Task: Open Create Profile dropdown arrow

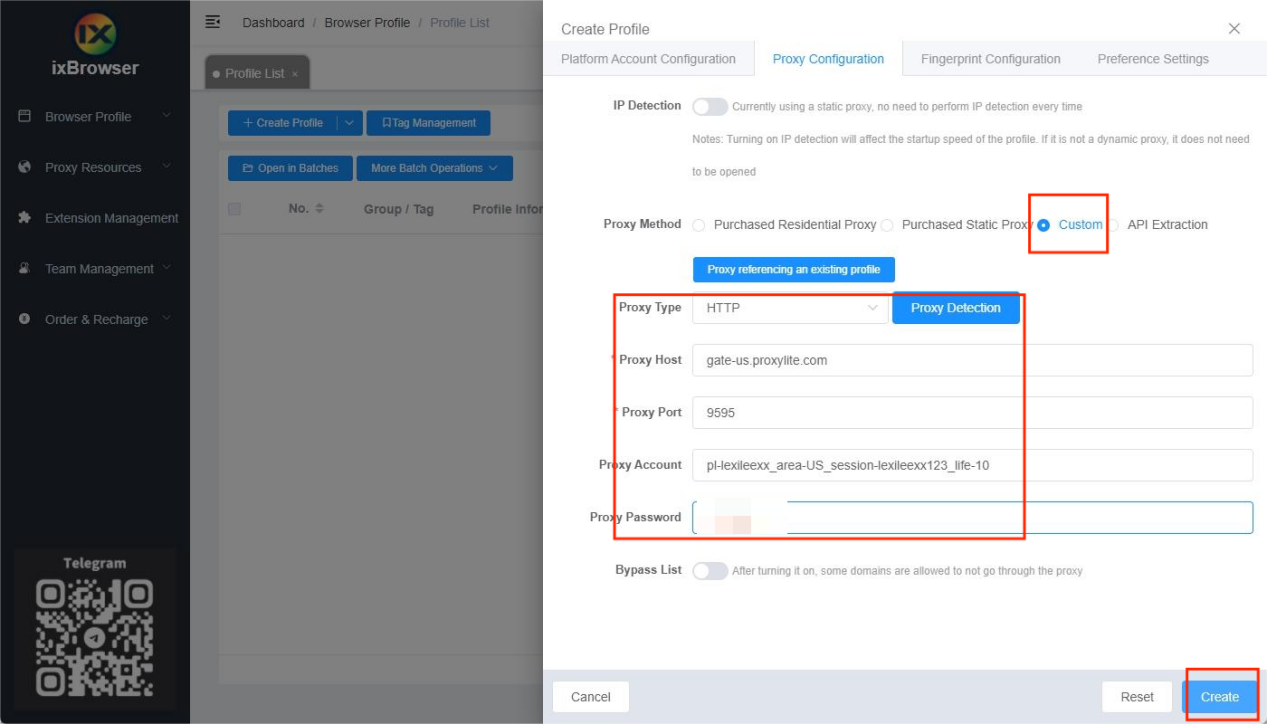Action: click(349, 123)
